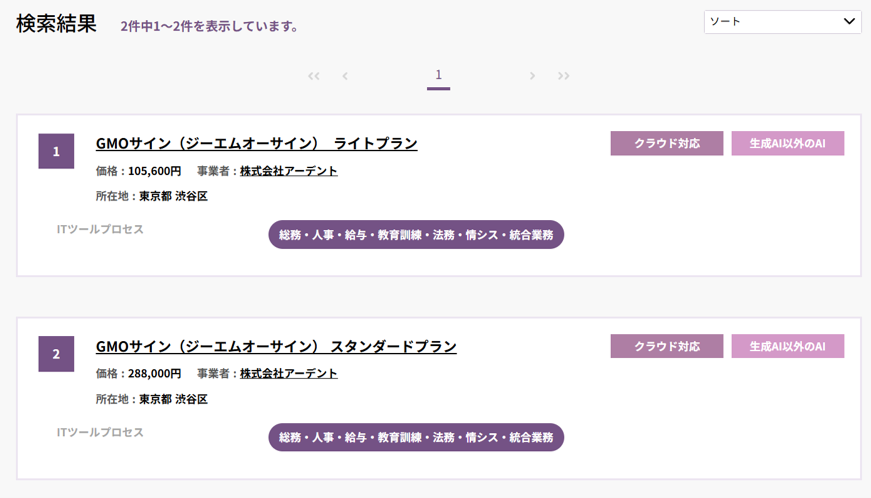Image resolution: width=871 pixels, height=498 pixels.
Task: Click the process pill in the ライトプラン result
Action: pyautogui.click(x=416, y=235)
